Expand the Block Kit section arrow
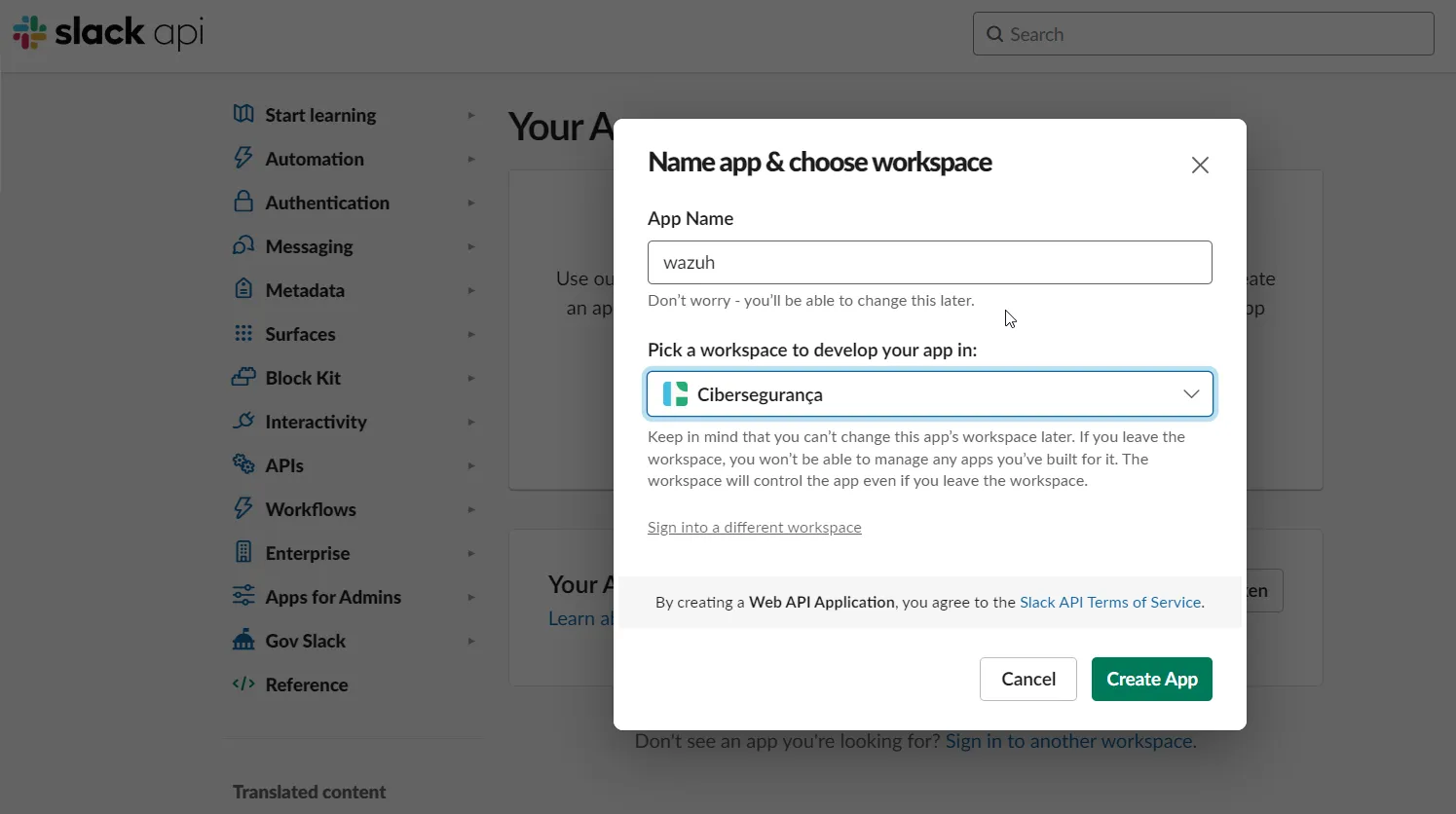The height and width of the screenshot is (814, 1456). pyautogui.click(x=471, y=378)
